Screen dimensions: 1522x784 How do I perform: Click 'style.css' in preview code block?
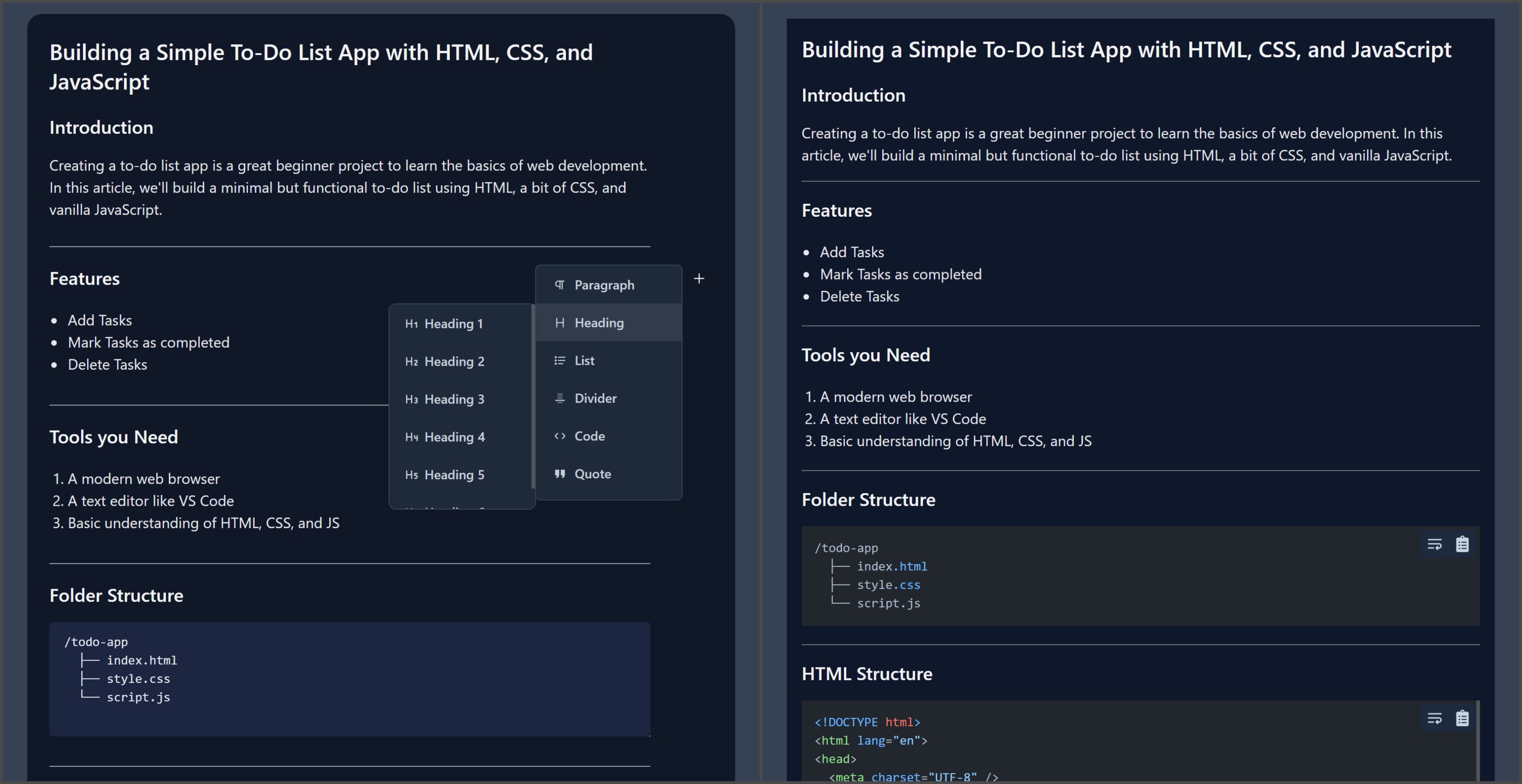(x=889, y=585)
